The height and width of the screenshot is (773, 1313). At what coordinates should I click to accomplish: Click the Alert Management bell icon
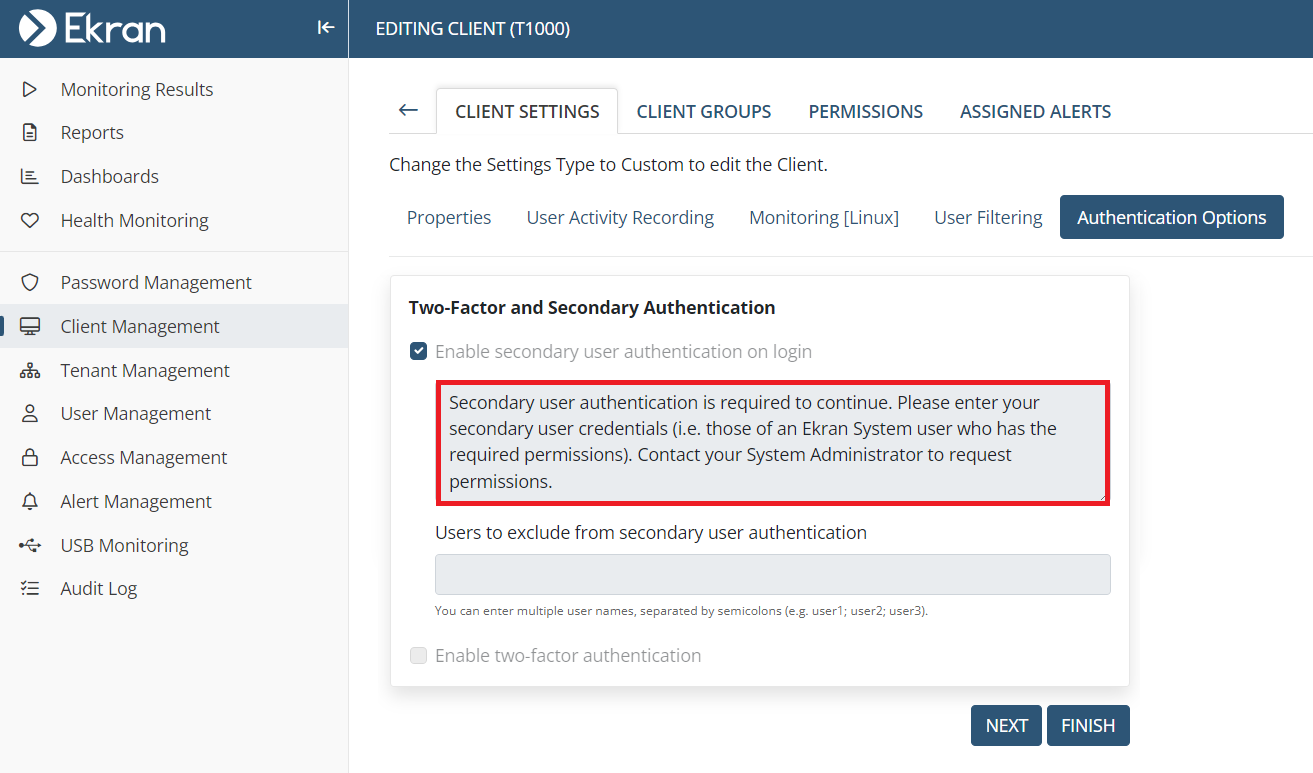coord(30,501)
